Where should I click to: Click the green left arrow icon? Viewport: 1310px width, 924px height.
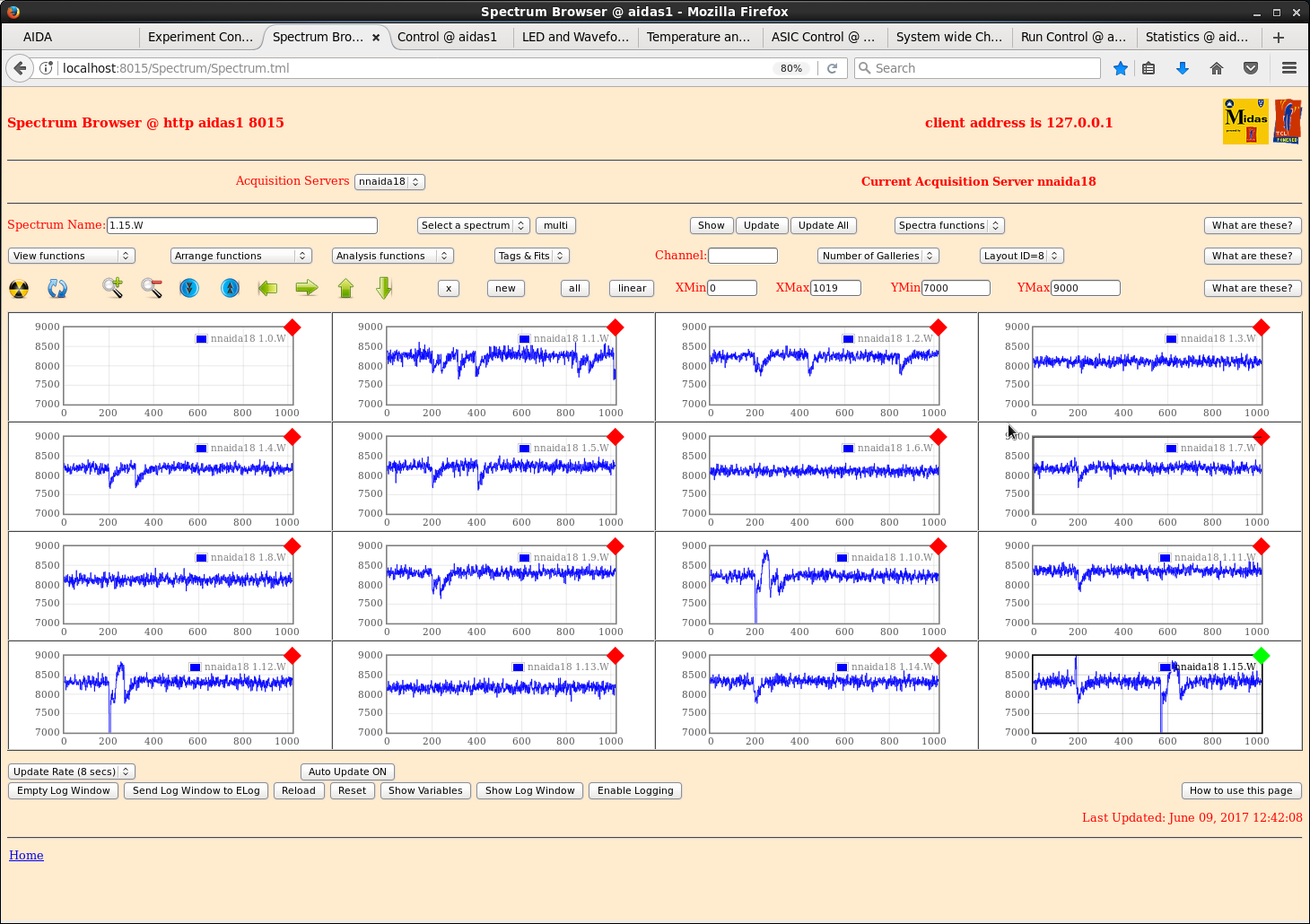[267, 288]
